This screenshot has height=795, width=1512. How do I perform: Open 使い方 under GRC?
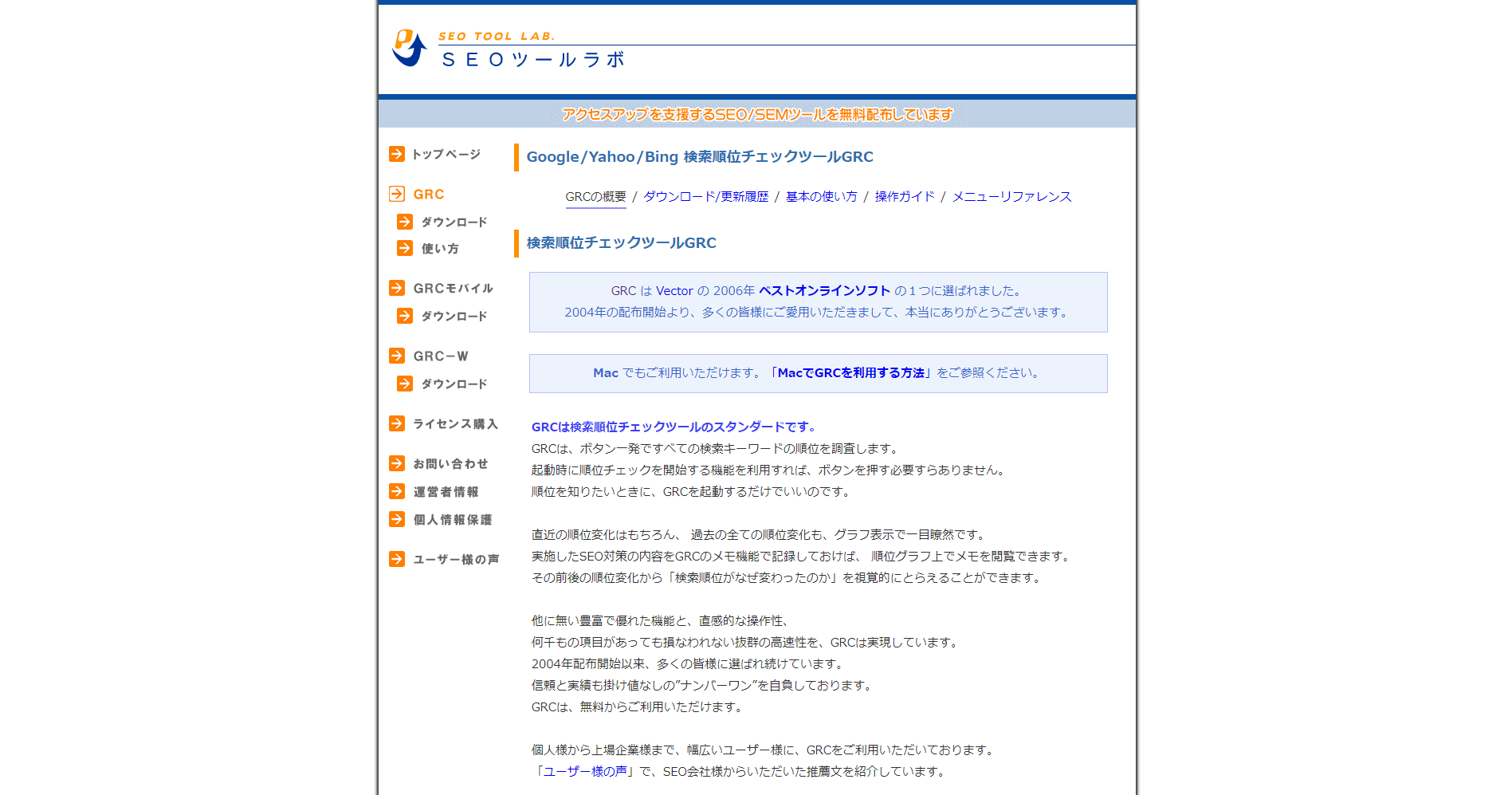(440, 249)
